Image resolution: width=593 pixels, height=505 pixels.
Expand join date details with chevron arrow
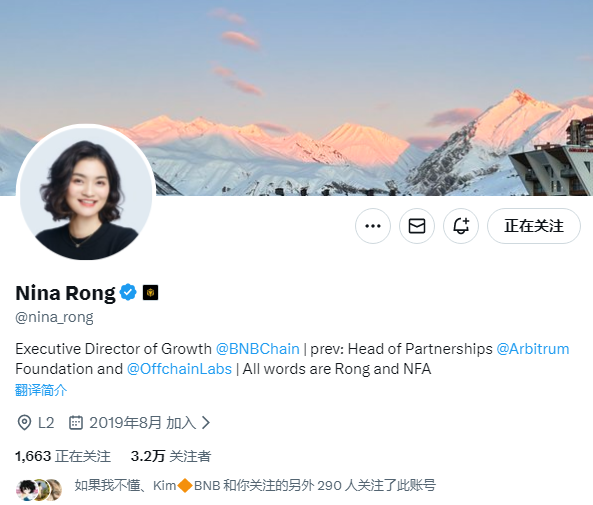[x=206, y=423]
